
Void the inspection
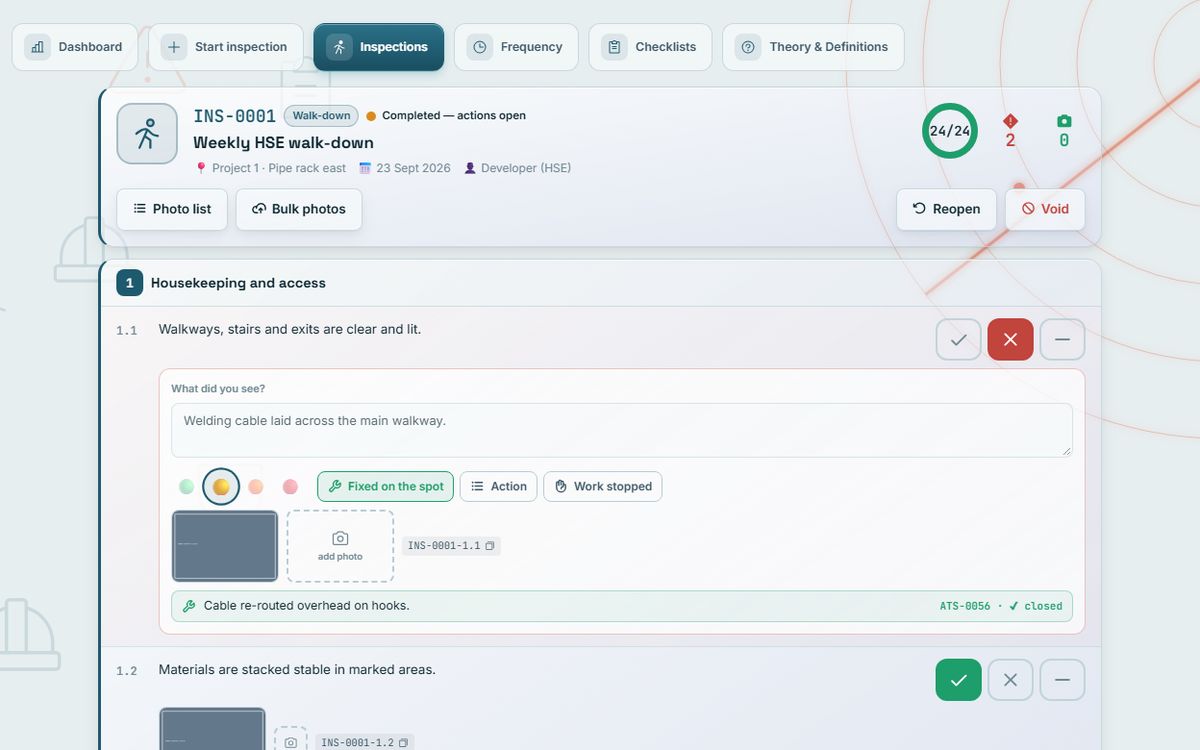[x=1045, y=209]
